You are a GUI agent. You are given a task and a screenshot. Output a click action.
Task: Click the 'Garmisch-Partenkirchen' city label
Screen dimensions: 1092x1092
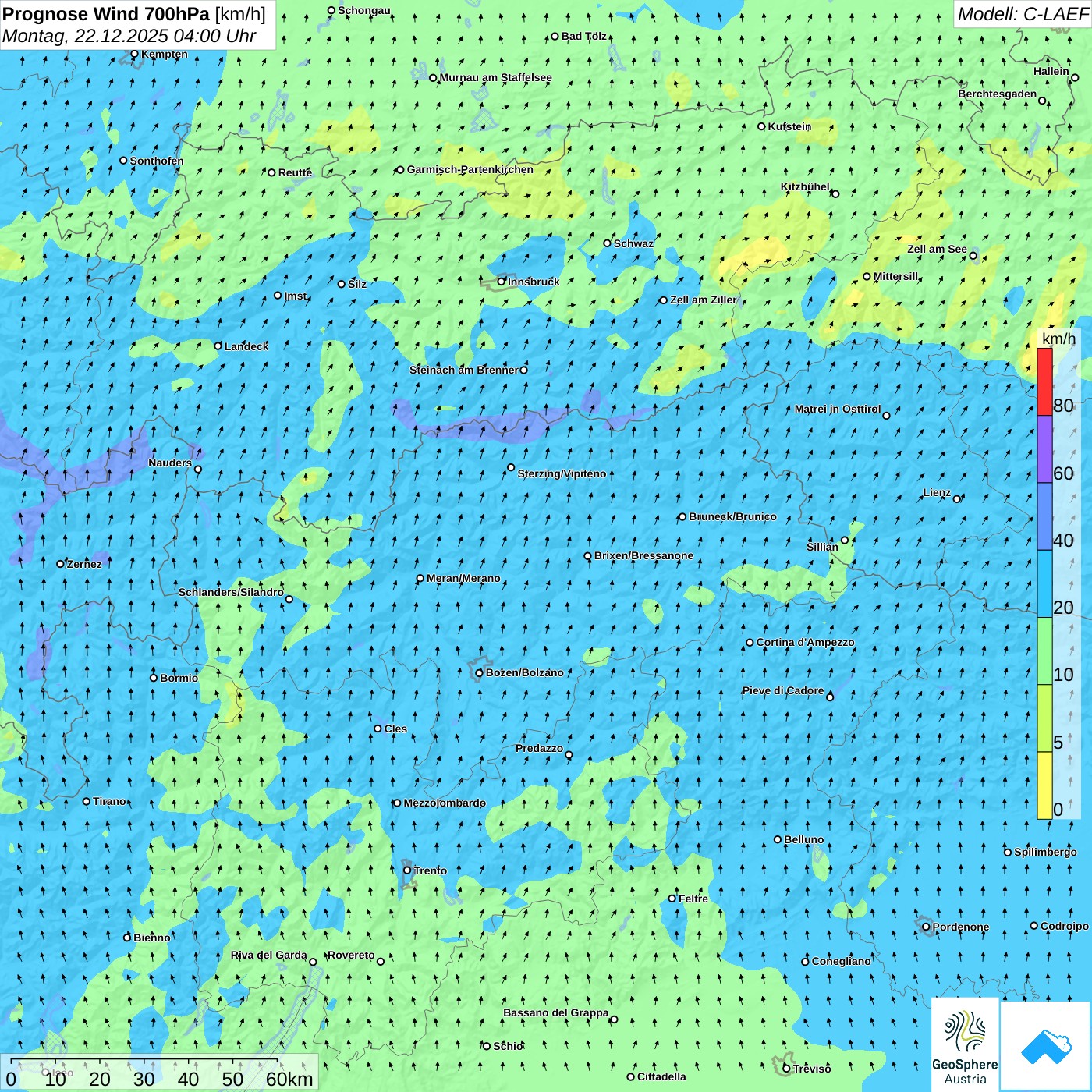pos(470,169)
